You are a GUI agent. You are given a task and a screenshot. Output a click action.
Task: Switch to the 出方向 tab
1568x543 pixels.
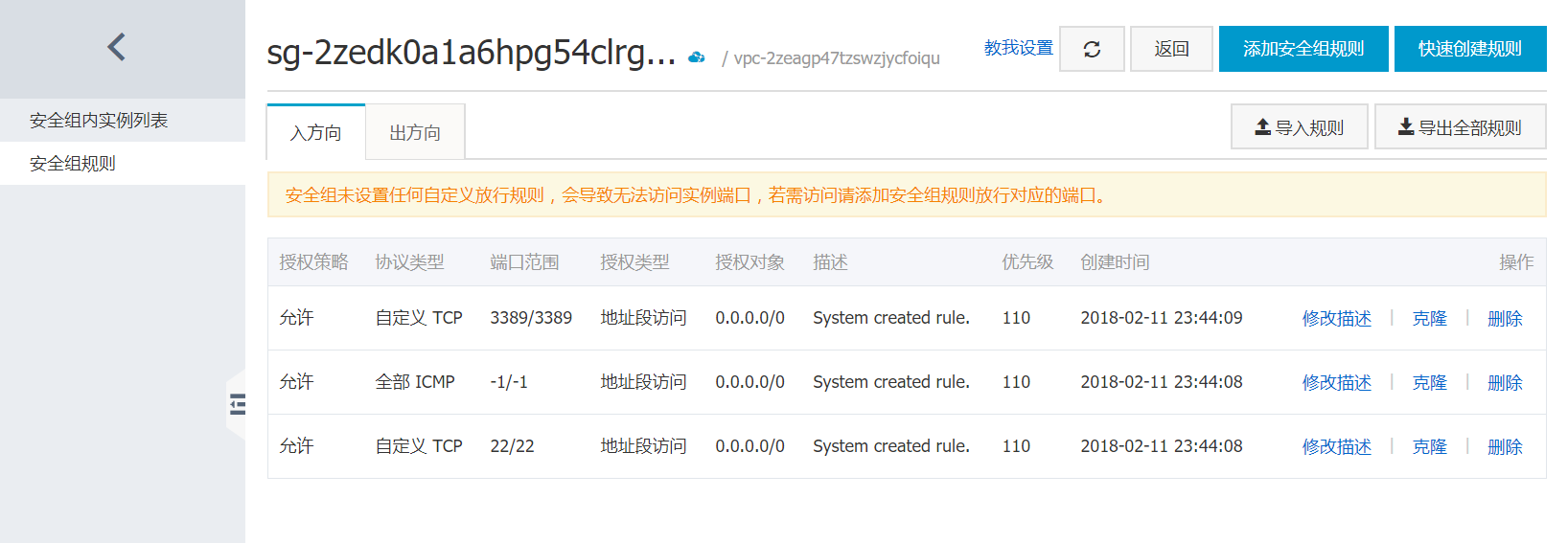(x=415, y=132)
